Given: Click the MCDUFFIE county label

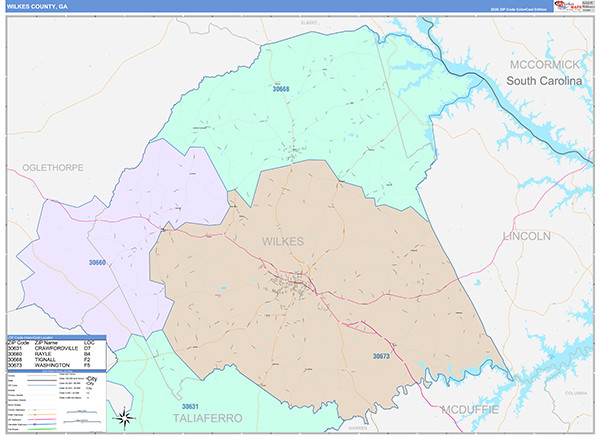Looking at the screenshot, I should pyautogui.click(x=470, y=410).
